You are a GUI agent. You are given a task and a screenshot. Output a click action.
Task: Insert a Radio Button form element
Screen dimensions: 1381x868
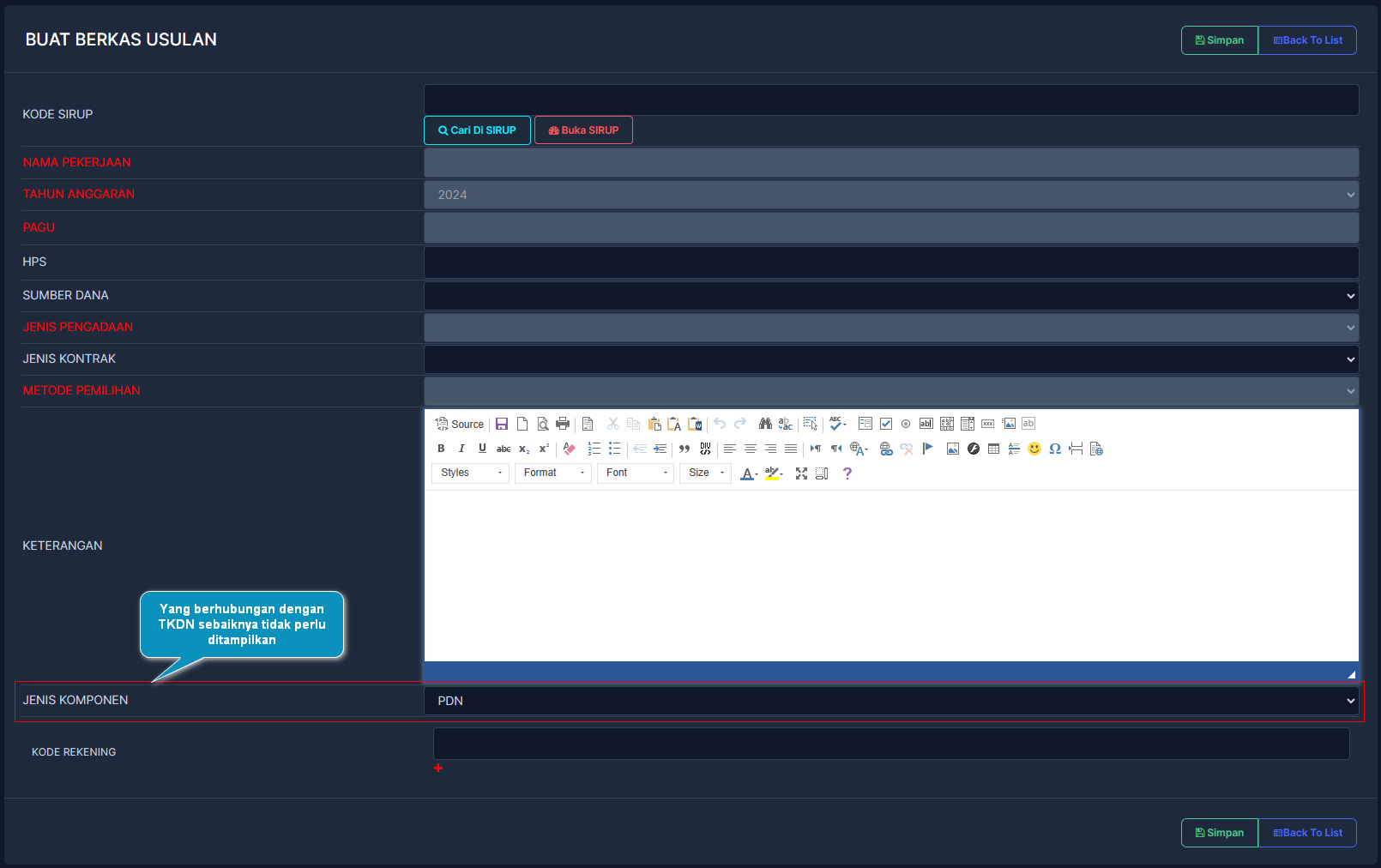tap(906, 424)
